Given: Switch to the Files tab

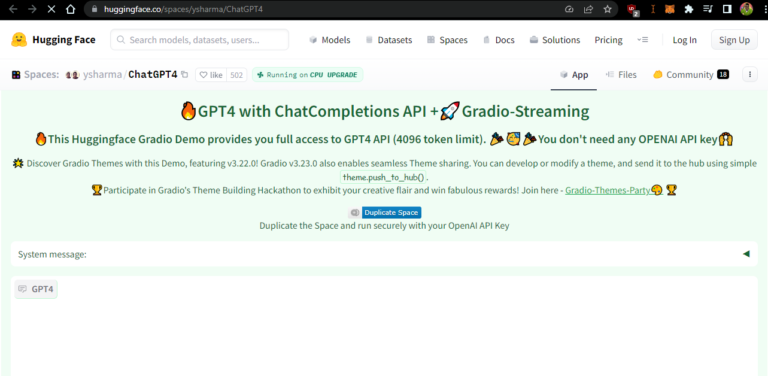Looking at the screenshot, I should coord(621,74).
